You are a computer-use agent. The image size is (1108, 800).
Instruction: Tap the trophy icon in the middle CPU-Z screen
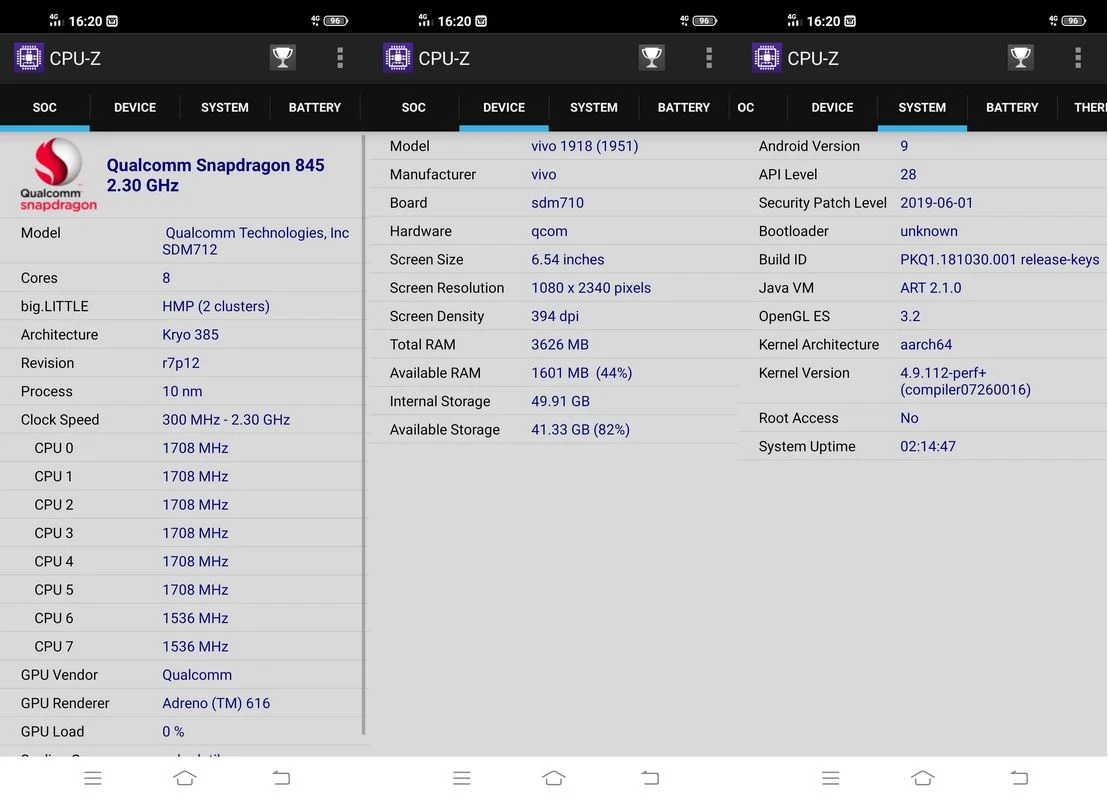click(652, 57)
